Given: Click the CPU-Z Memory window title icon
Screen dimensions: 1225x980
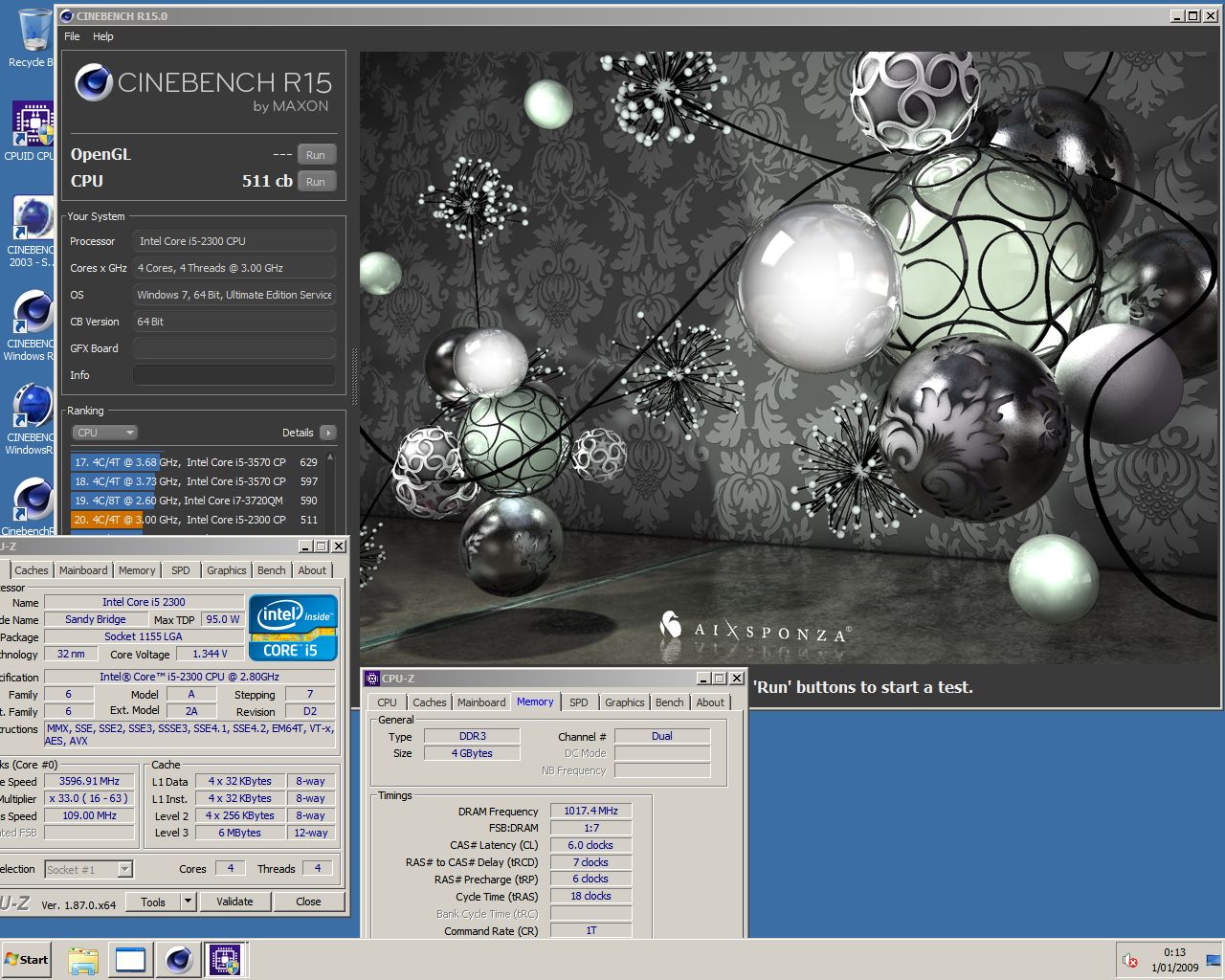Looking at the screenshot, I should (x=372, y=678).
